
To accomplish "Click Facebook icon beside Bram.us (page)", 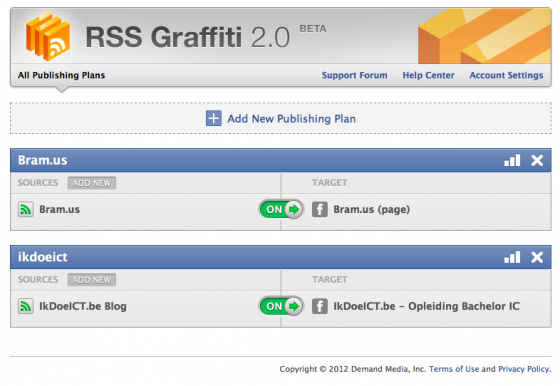I will point(320,209).
